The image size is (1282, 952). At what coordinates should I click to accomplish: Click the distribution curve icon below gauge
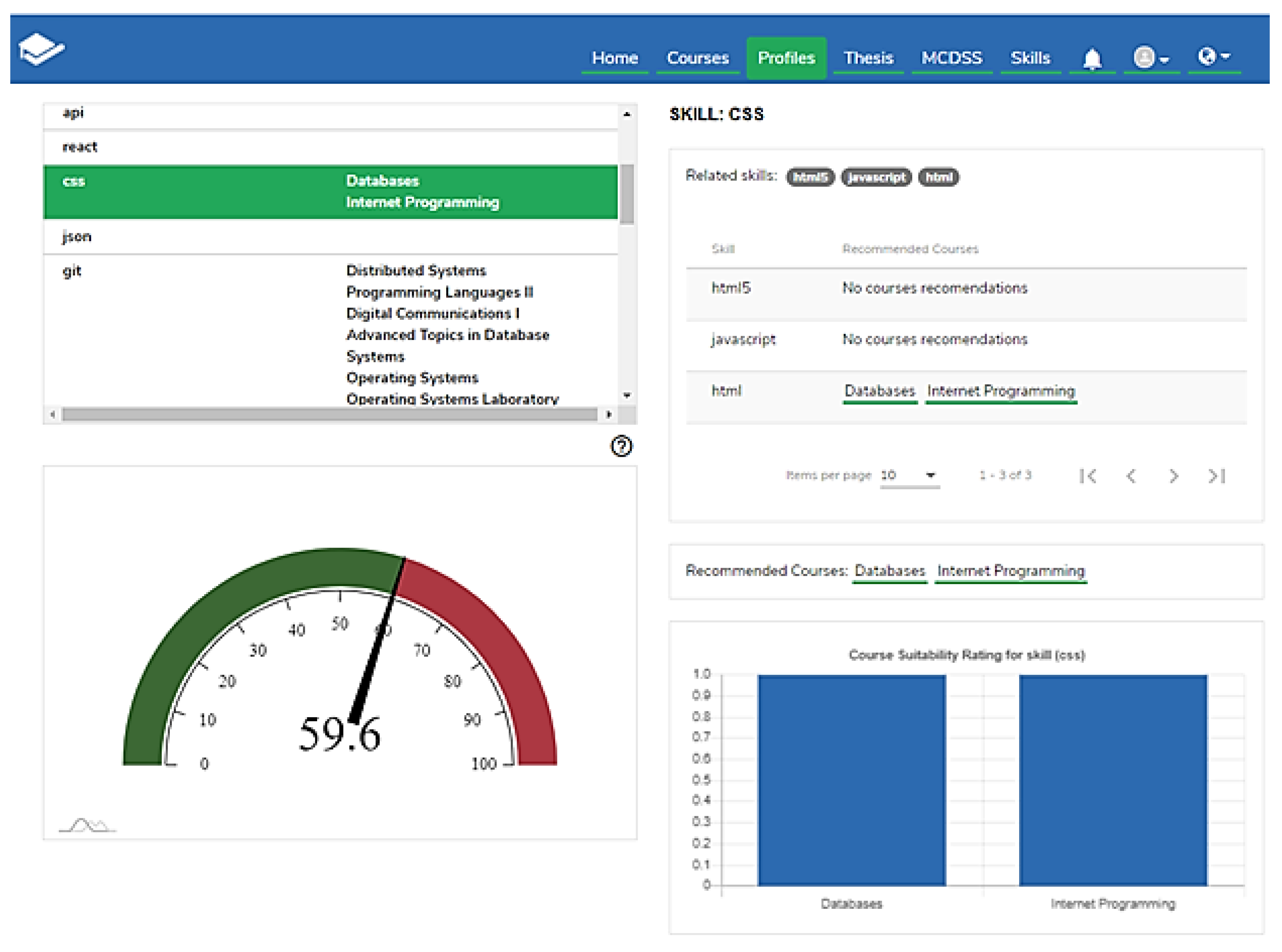tap(87, 825)
